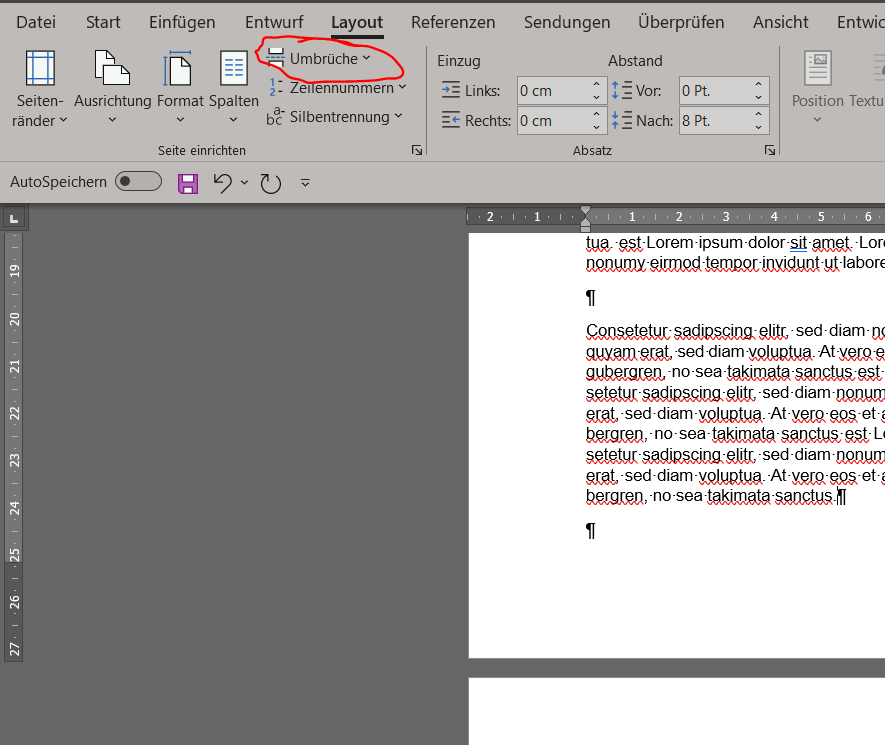Open the Position dropdown

(x=817, y=87)
